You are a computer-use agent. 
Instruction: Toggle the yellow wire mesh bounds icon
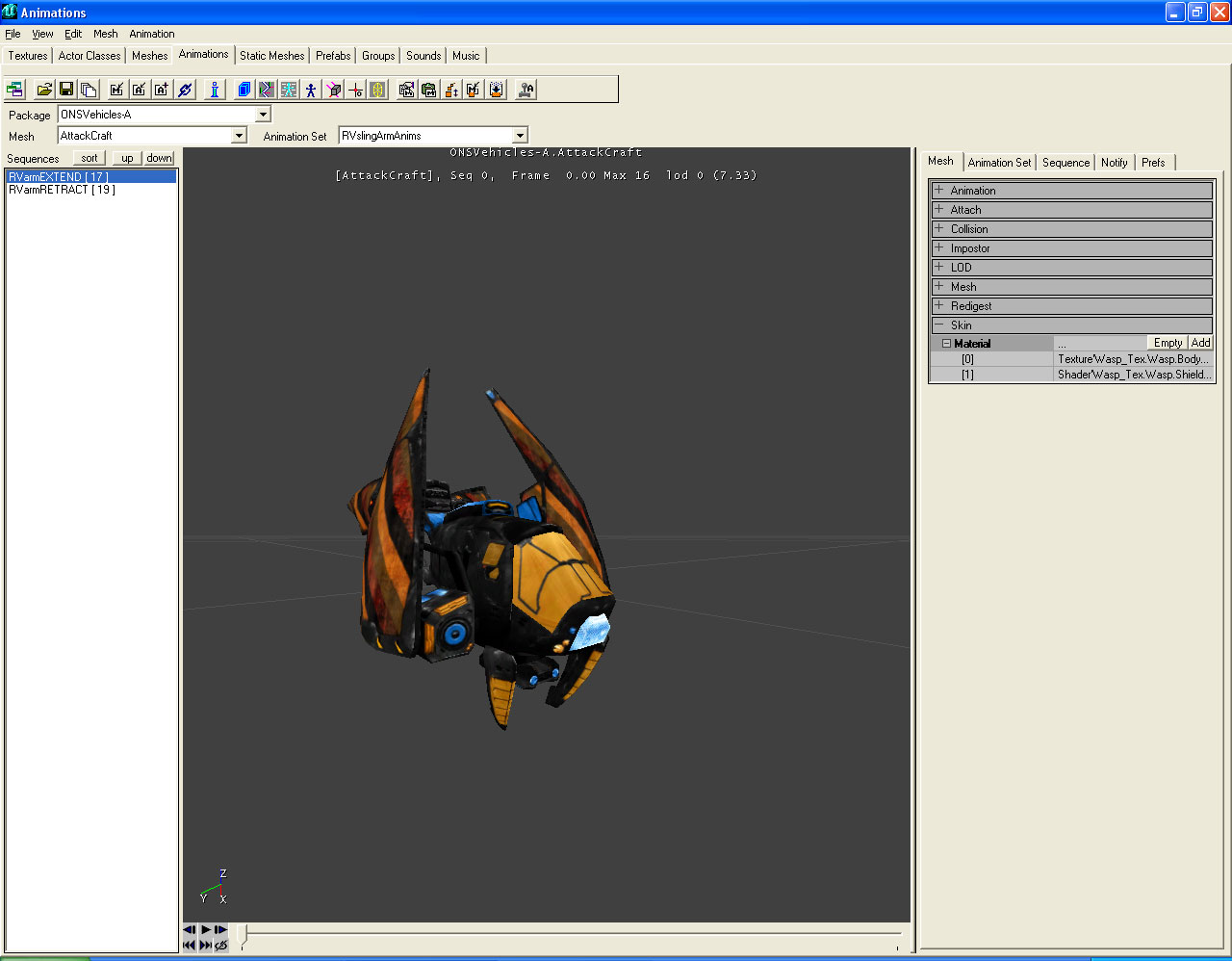(x=377, y=90)
